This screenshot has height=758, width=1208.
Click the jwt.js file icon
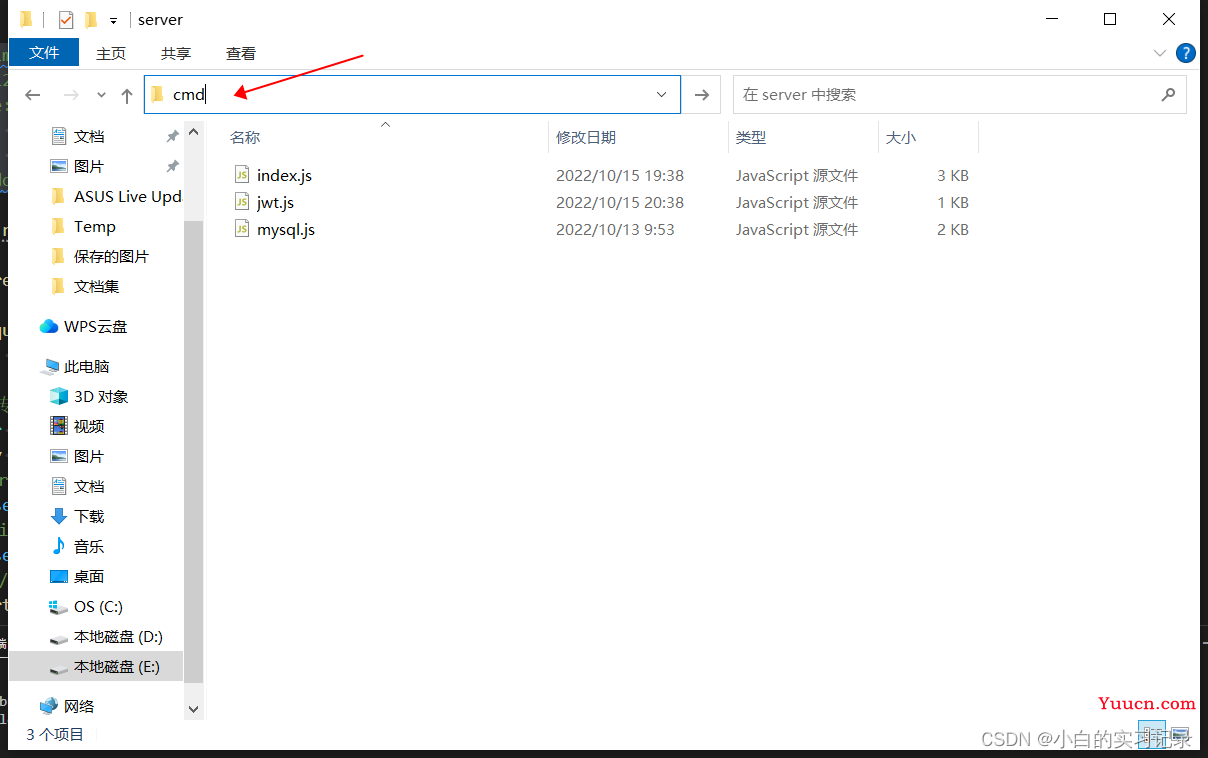[x=241, y=202]
